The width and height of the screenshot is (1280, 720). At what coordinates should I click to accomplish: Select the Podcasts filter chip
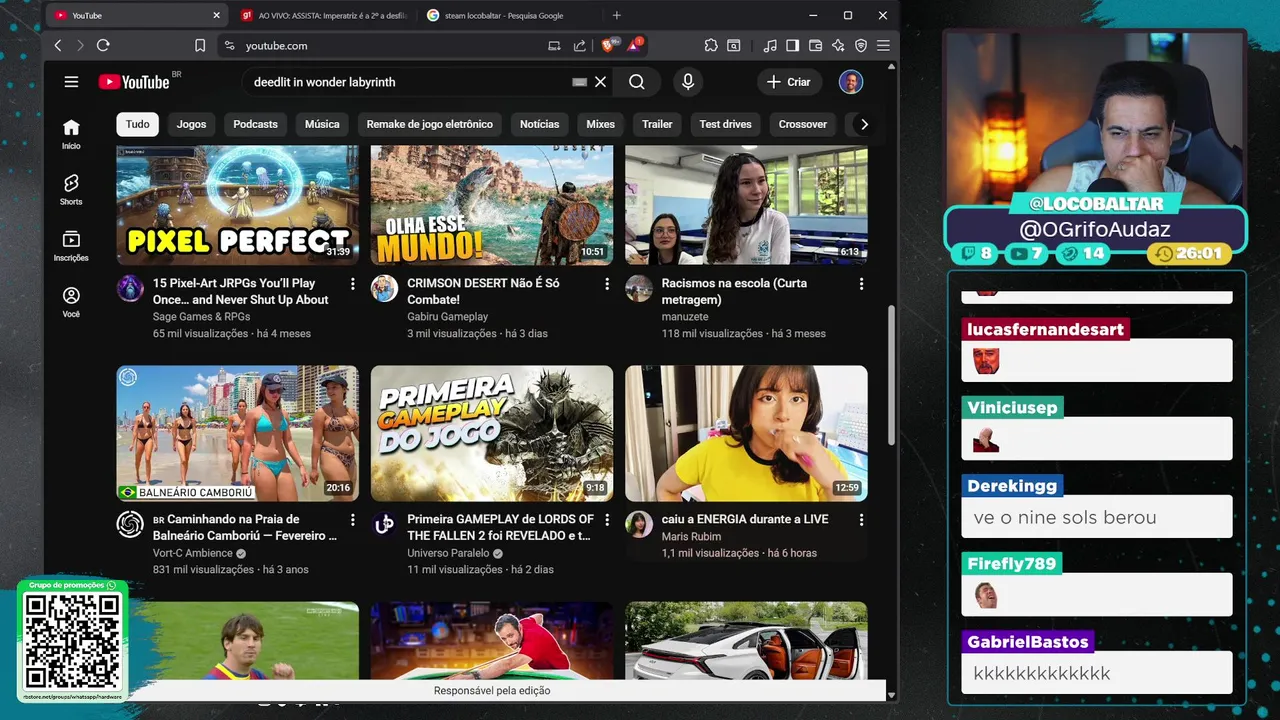[255, 124]
